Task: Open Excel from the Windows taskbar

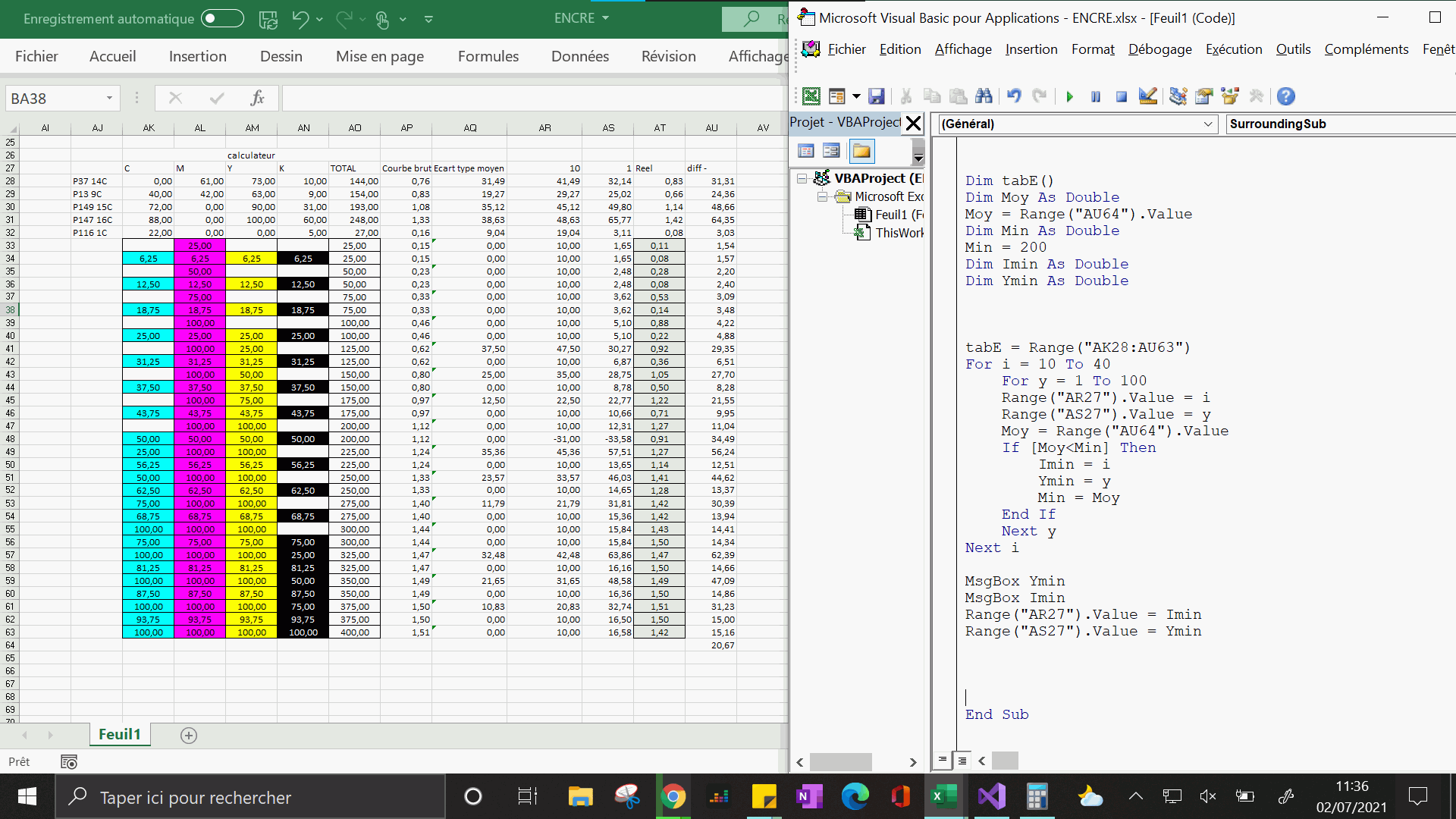Action: pyautogui.click(x=943, y=796)
